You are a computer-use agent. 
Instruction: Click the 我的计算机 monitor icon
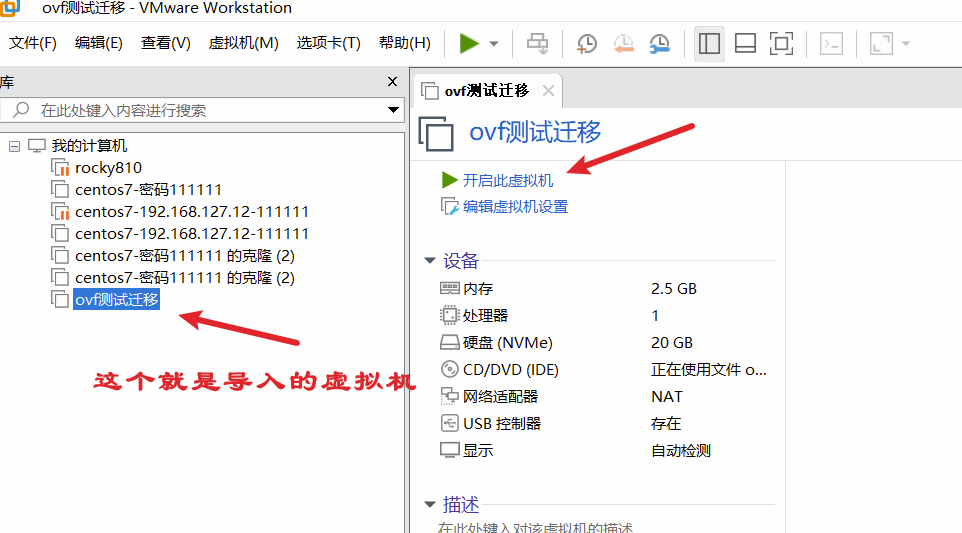coord(37,146)
